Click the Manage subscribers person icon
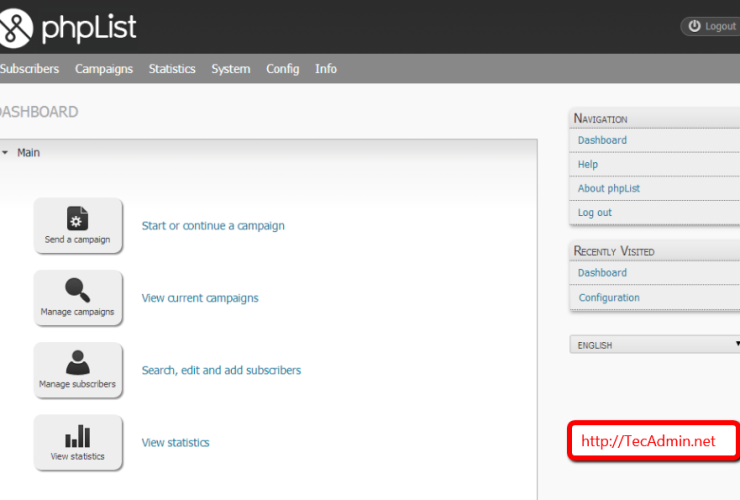This screenshot has height=500, width=740. point(78,362)
